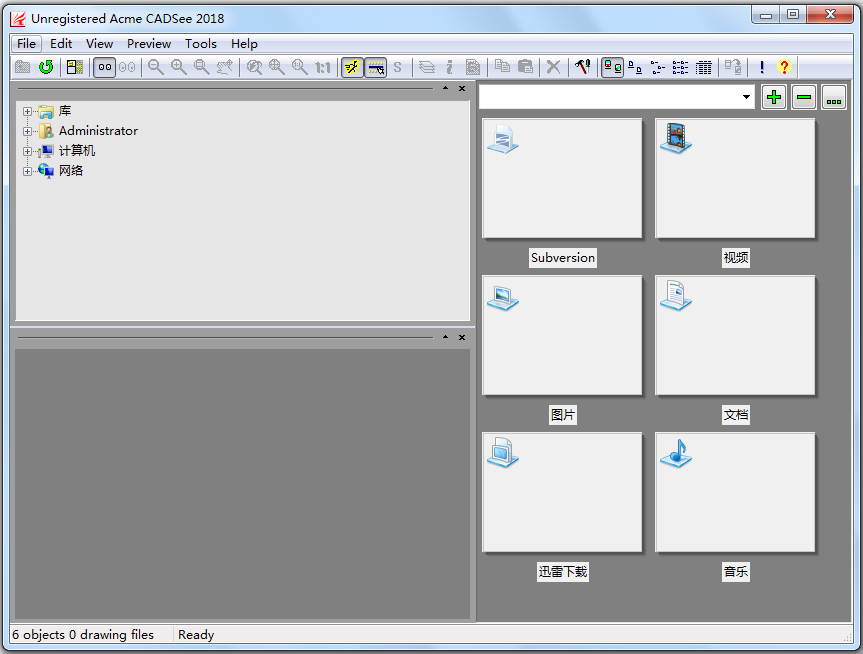863x654 pixels.
Task: Select 计算机 in the folder tree
Action: [x=77, y=151]
